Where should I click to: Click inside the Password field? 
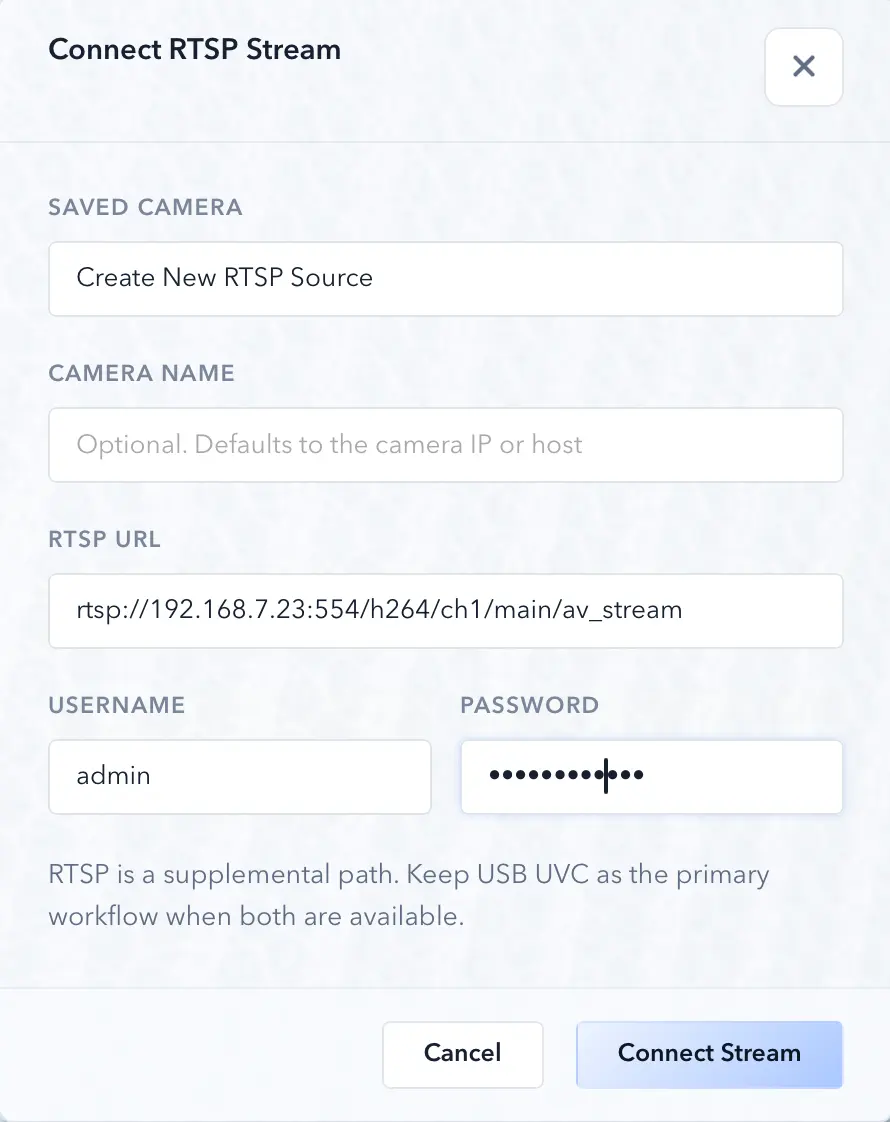point(651,777)
